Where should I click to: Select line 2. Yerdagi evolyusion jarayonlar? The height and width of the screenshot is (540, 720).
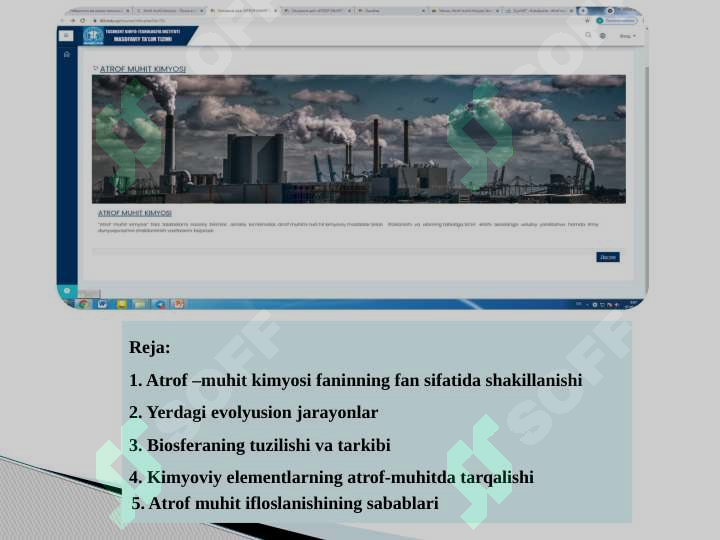[253, 412]
